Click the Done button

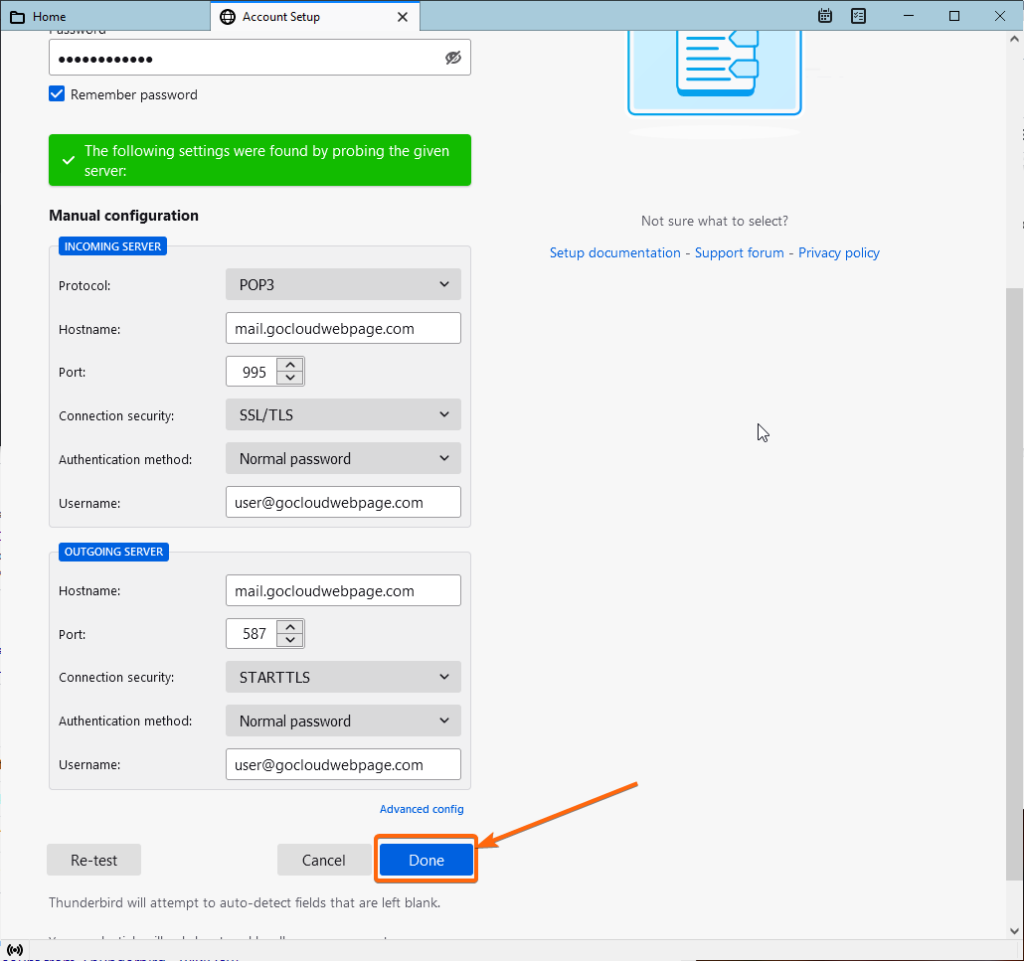[x=425, y=859]
